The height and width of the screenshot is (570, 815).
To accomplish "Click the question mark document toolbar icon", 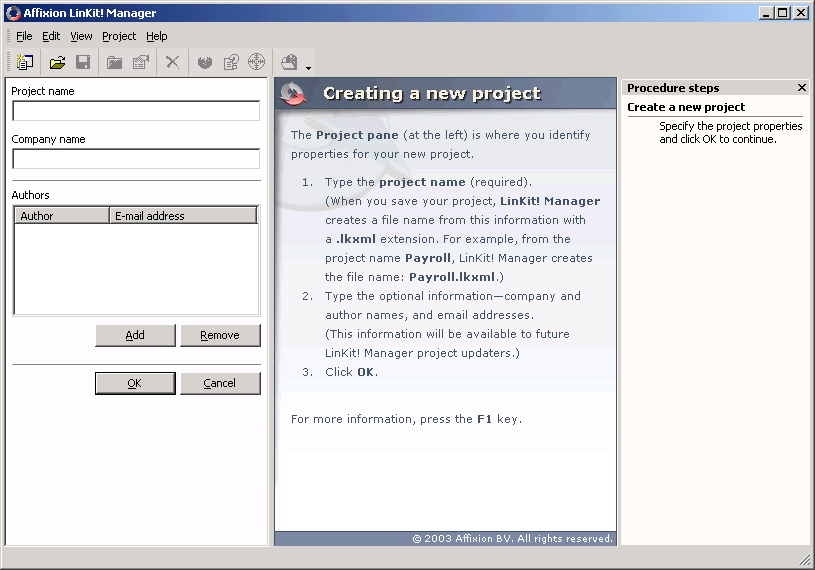I will click(x=231, y=62).
